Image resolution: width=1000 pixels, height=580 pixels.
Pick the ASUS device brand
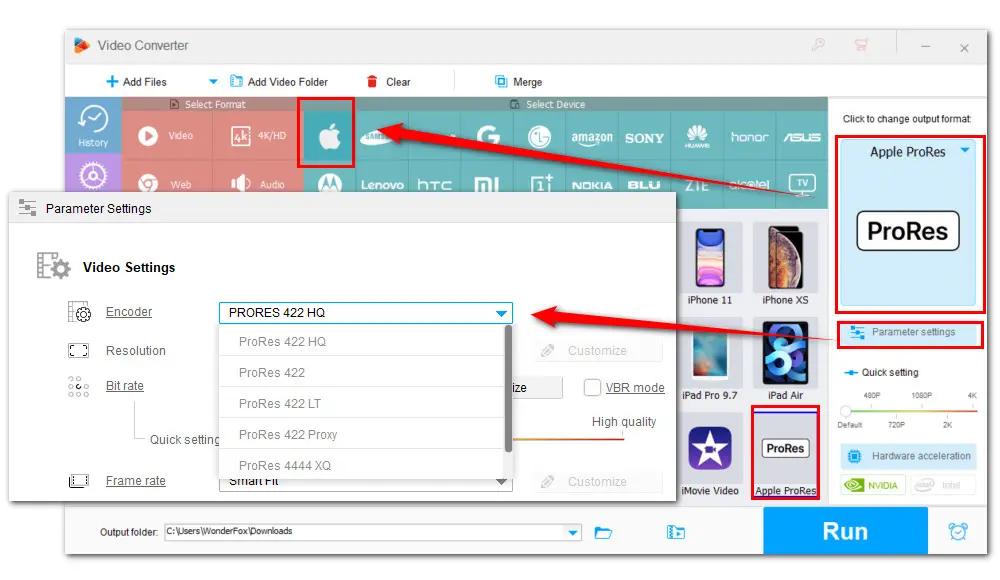(802, 137)
